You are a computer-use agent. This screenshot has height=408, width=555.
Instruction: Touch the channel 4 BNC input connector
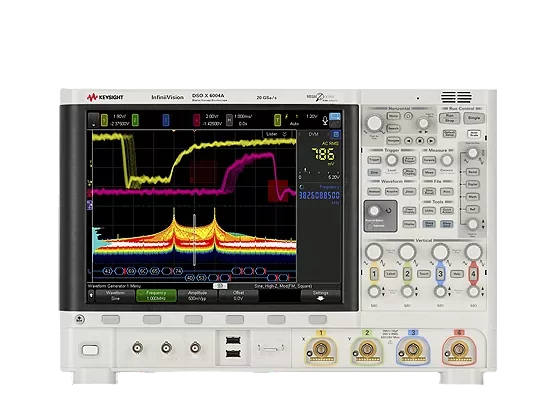click(x=459, y=350)
